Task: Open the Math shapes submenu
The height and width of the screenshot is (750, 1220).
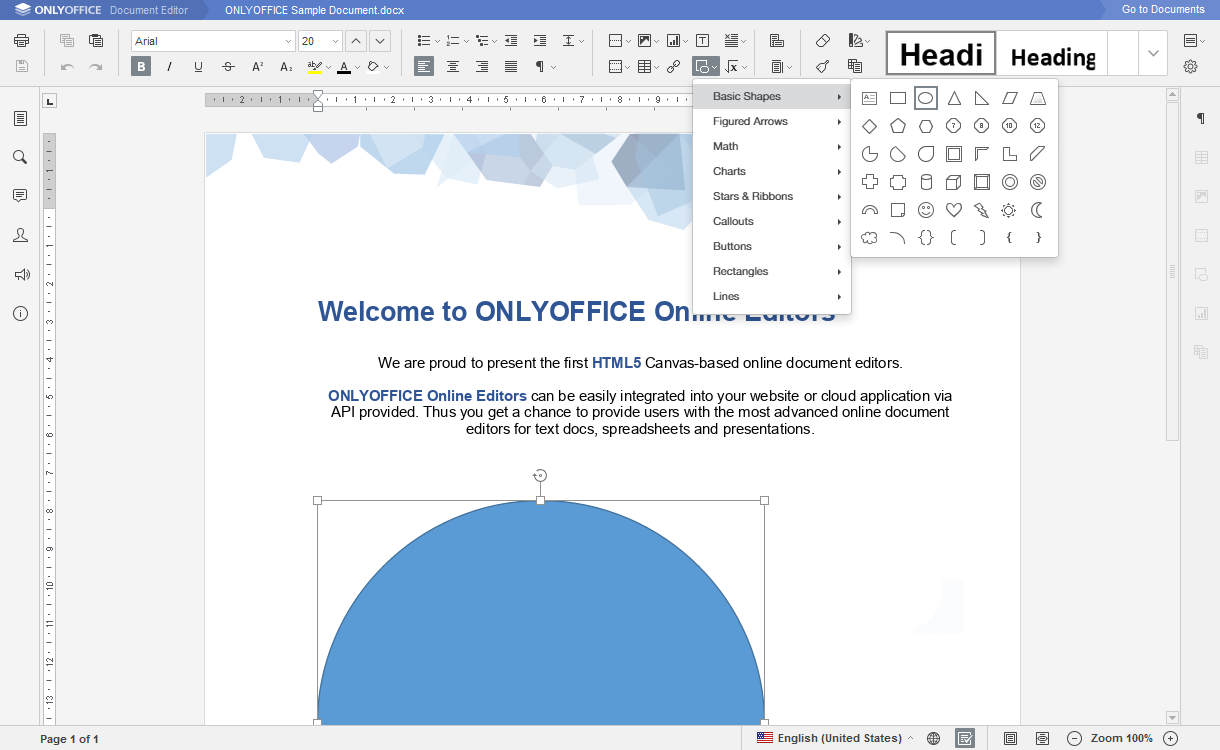Action: pyautogui.click(x=772, y=146)
